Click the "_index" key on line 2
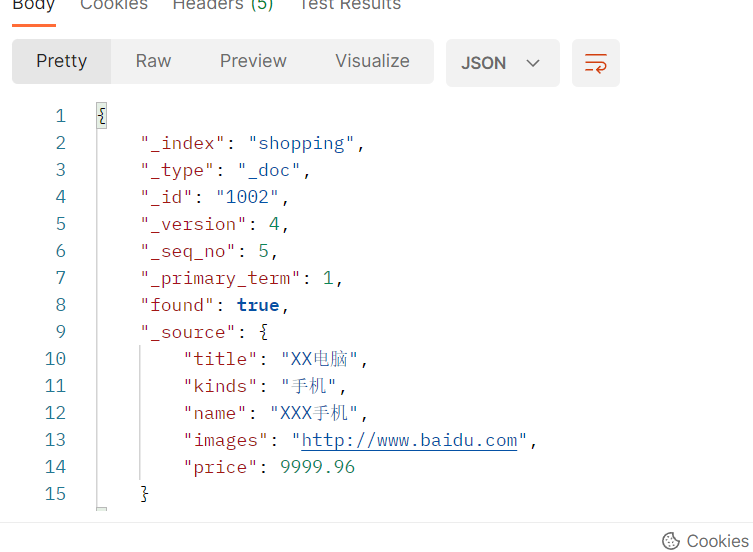The width and height of the screenshot is (753, 552). click(182, 143)
